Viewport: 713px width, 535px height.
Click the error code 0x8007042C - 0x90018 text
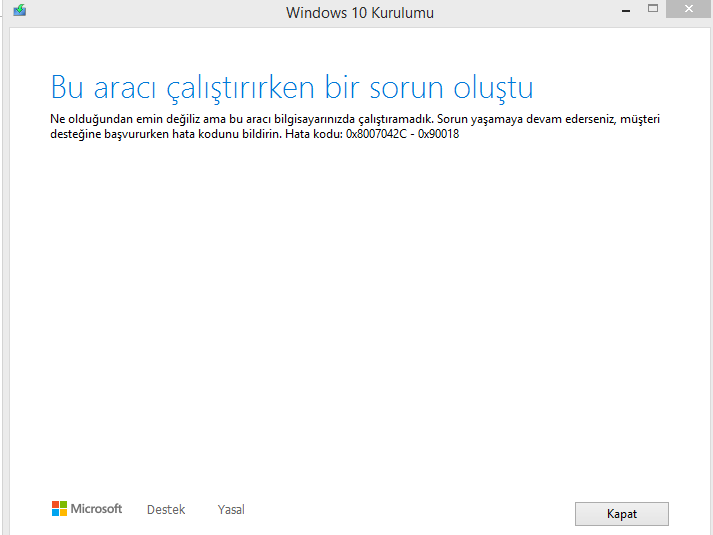402,134
